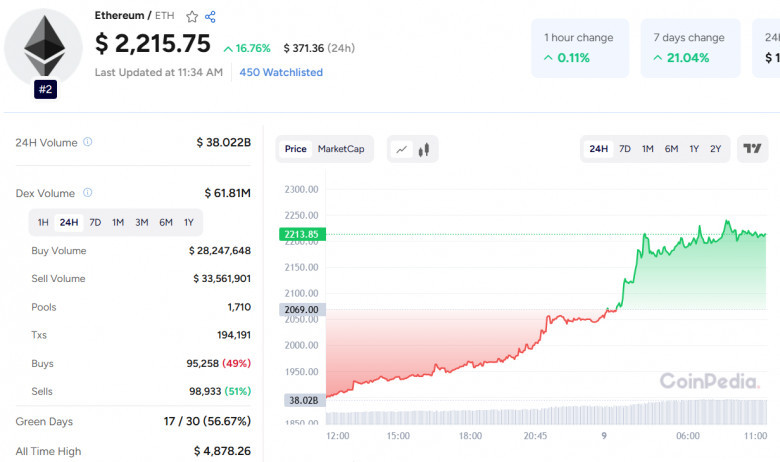
Task: Select 7D chart timeframe
Action: tap(625, 149)
